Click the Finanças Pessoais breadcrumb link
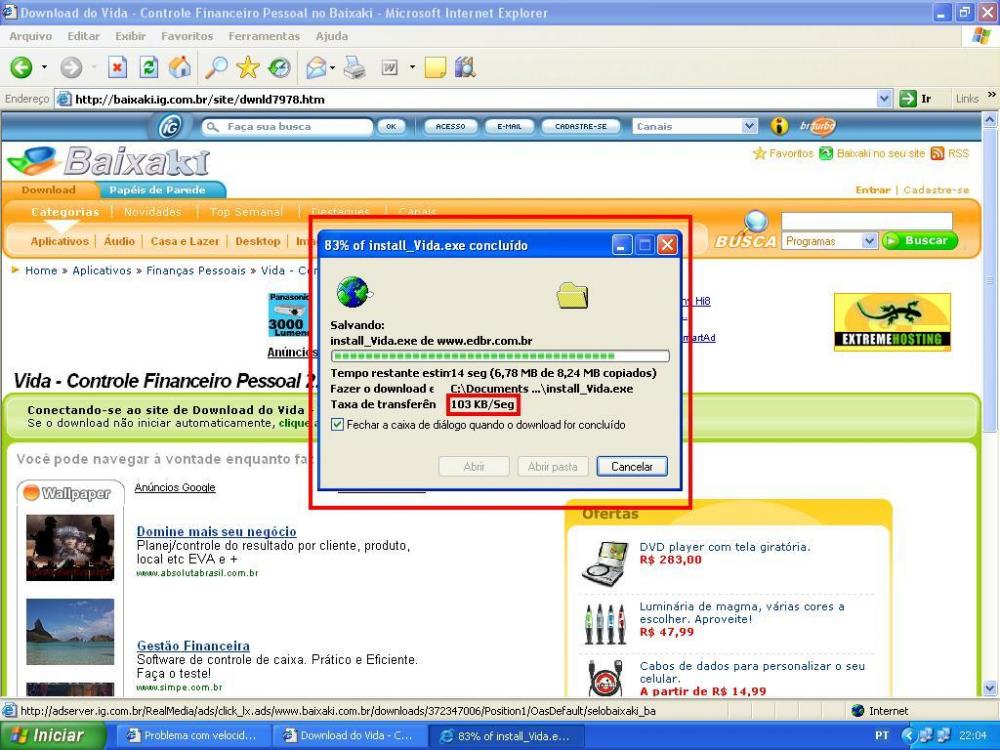 (x=196, y=270)
